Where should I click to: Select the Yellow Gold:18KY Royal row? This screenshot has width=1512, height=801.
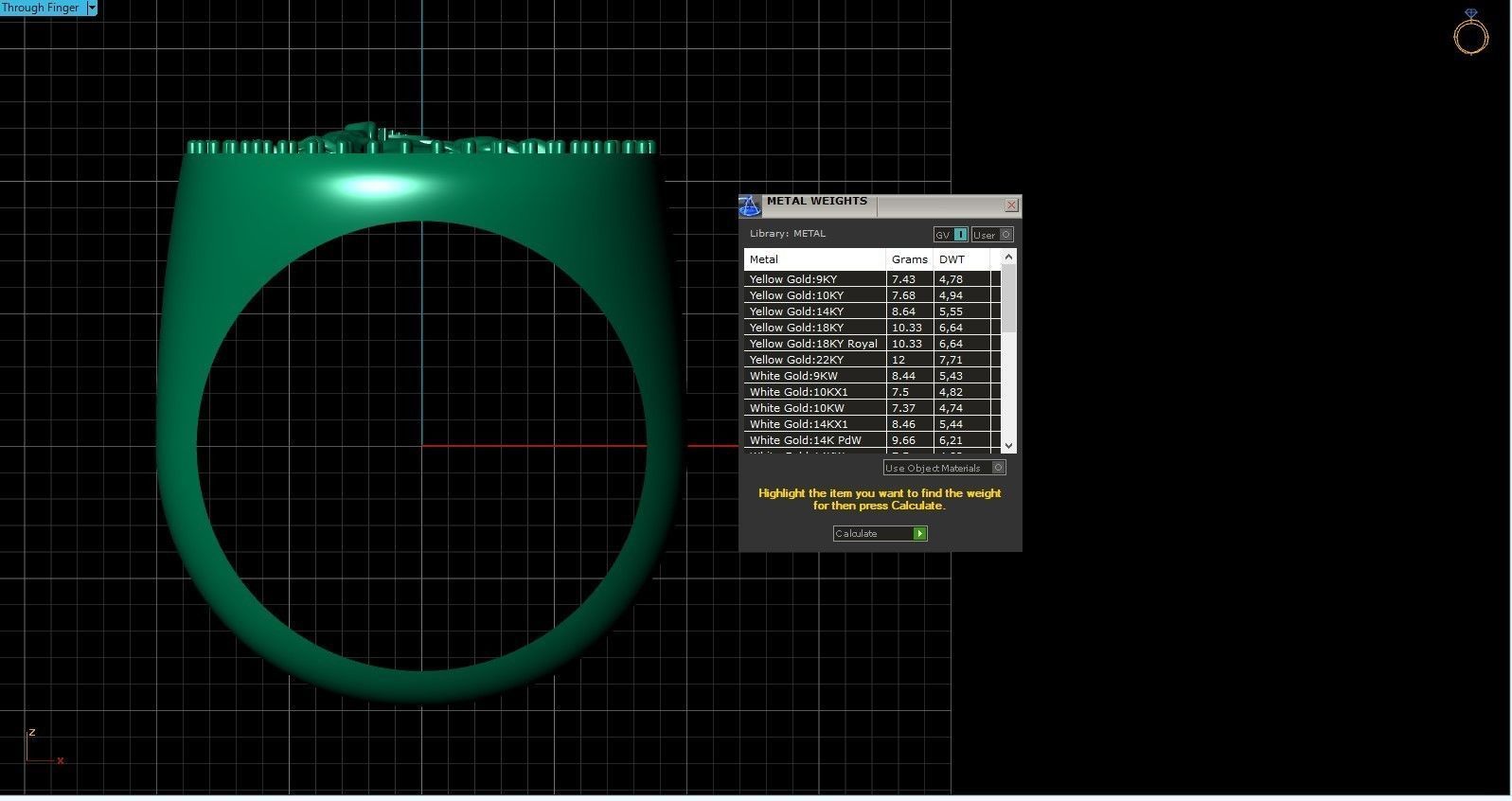872,344
